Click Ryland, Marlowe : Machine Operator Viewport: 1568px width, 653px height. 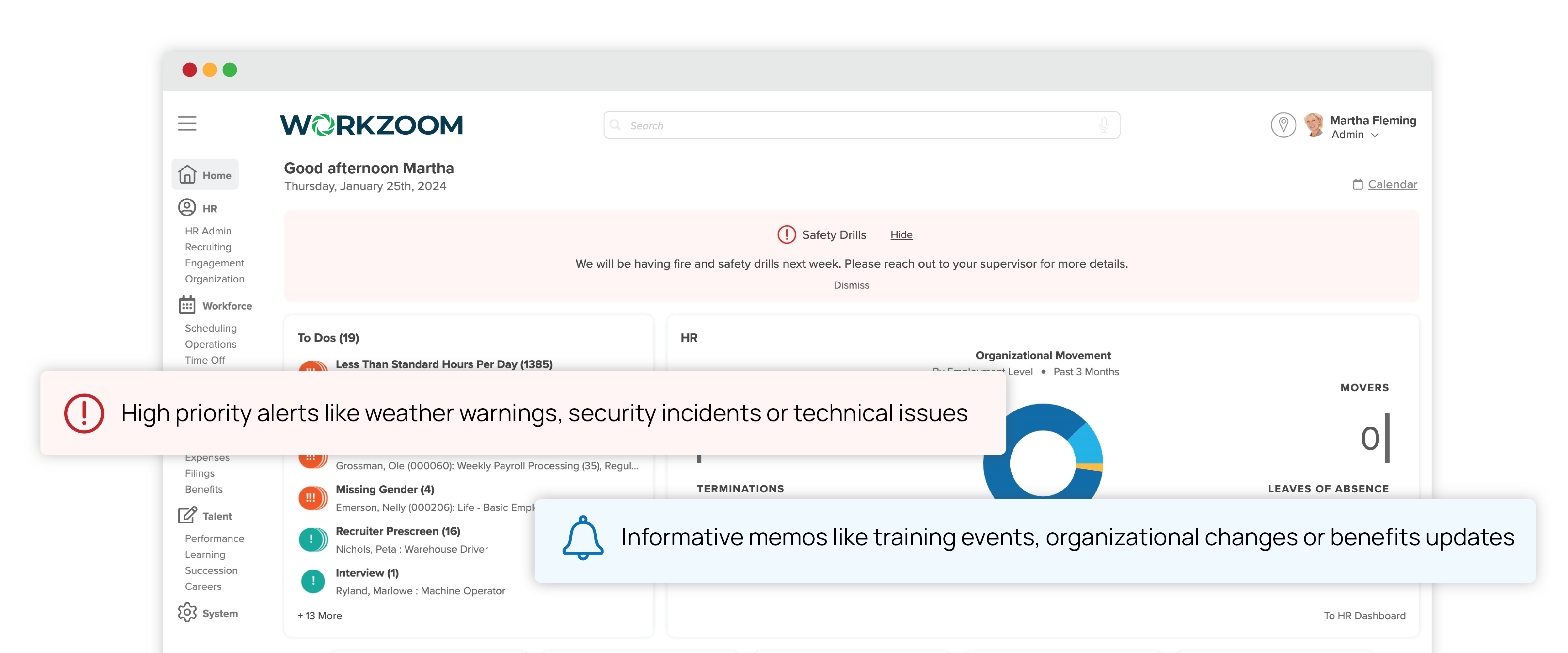pos(420,591)
